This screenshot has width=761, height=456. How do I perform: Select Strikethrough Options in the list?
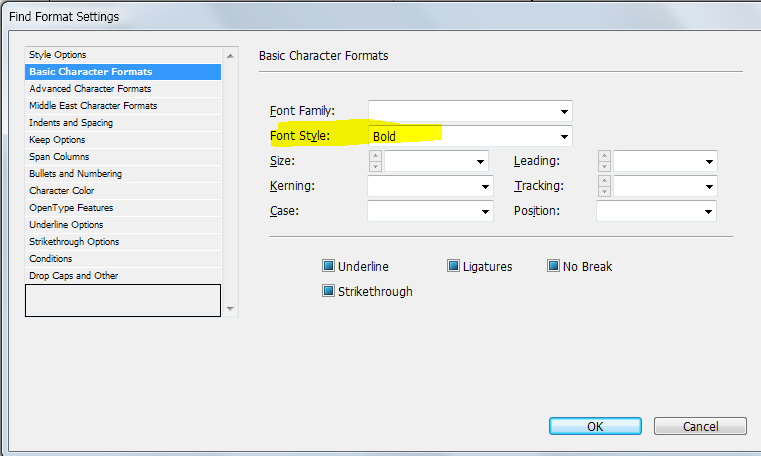point(123,242)
